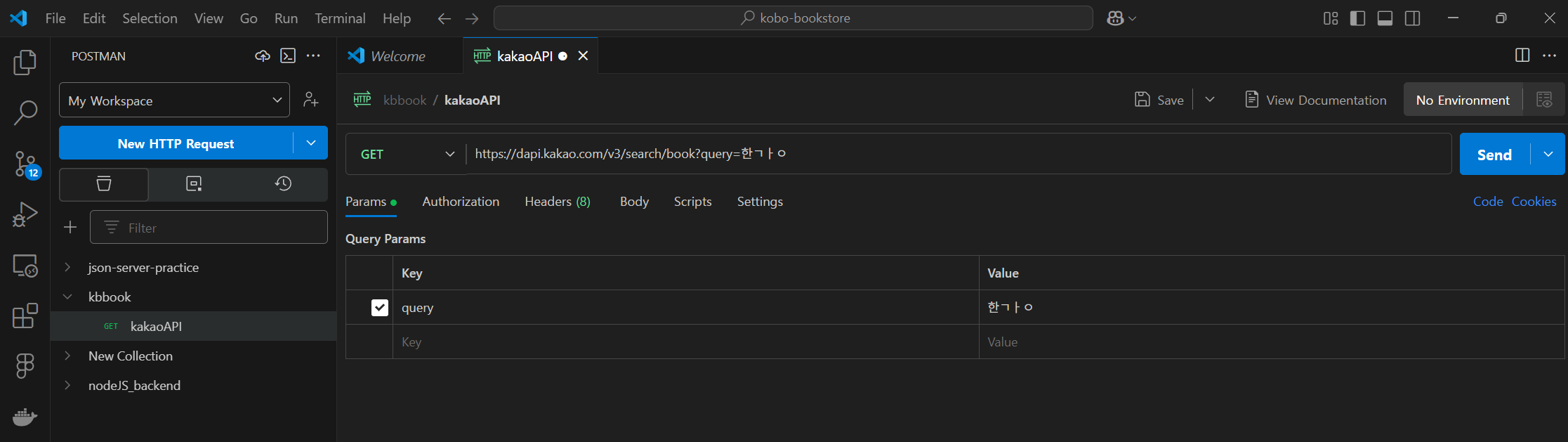1568x442 pixels.
Task: Open the Cookies link
Action: pyautogui.click(x=1534, y=202)
